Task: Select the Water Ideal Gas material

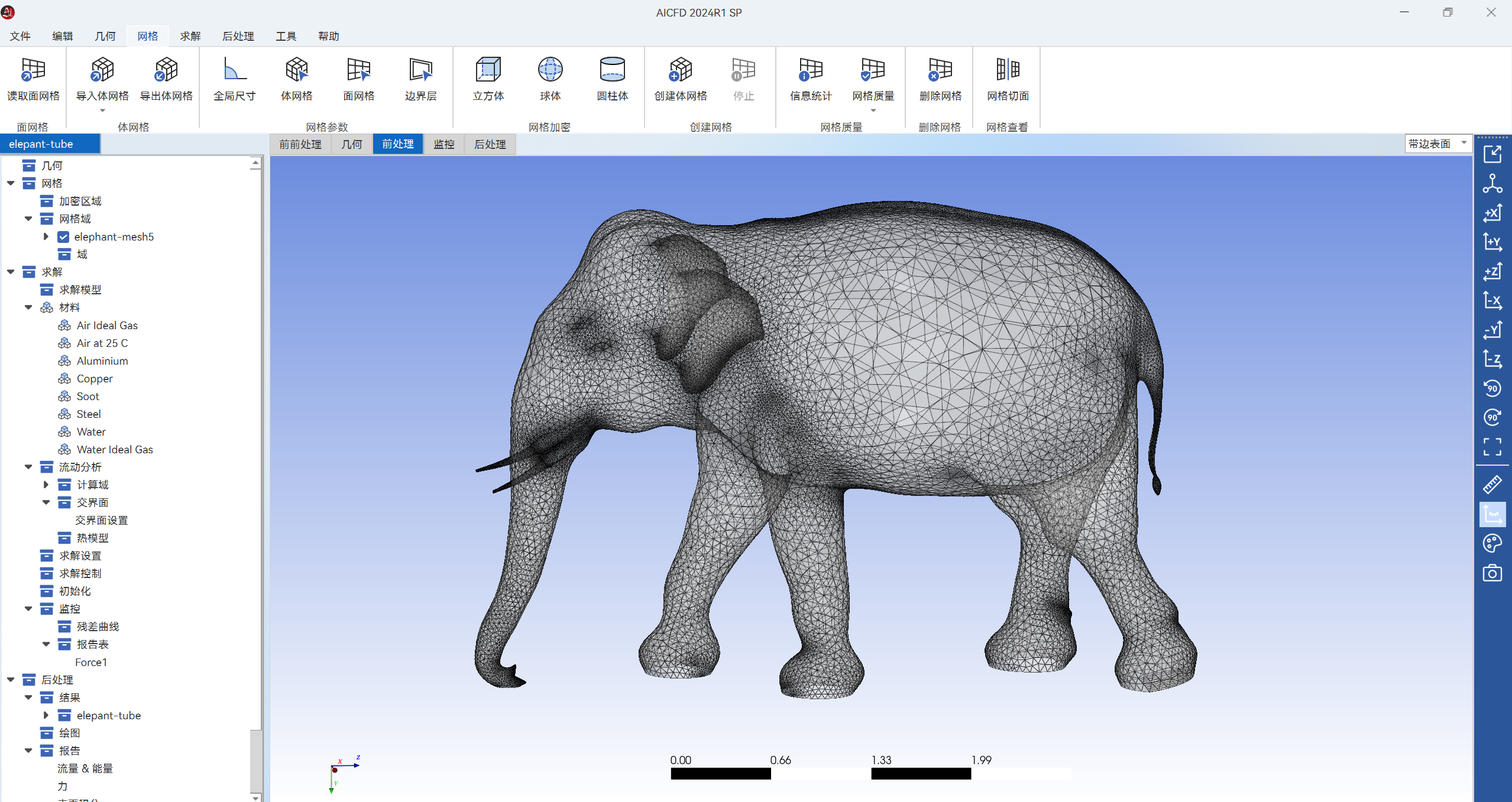Action: [x=115, y=450]
